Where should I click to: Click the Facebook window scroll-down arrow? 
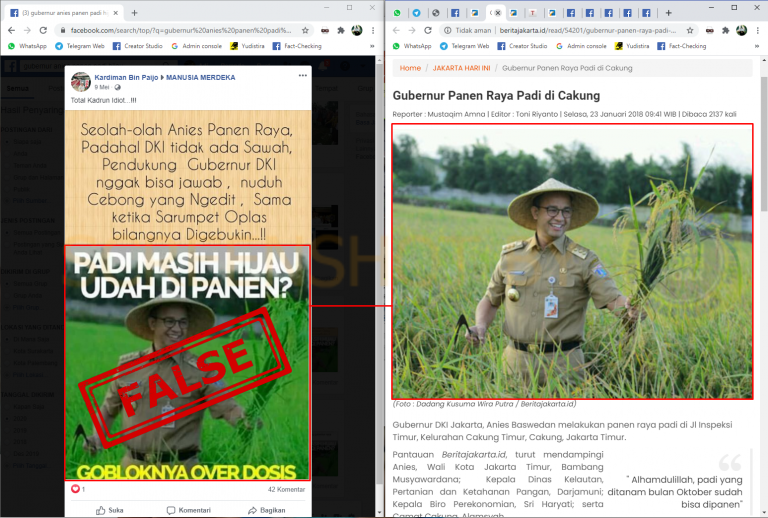pyautogui.click(x=380, y=513)
